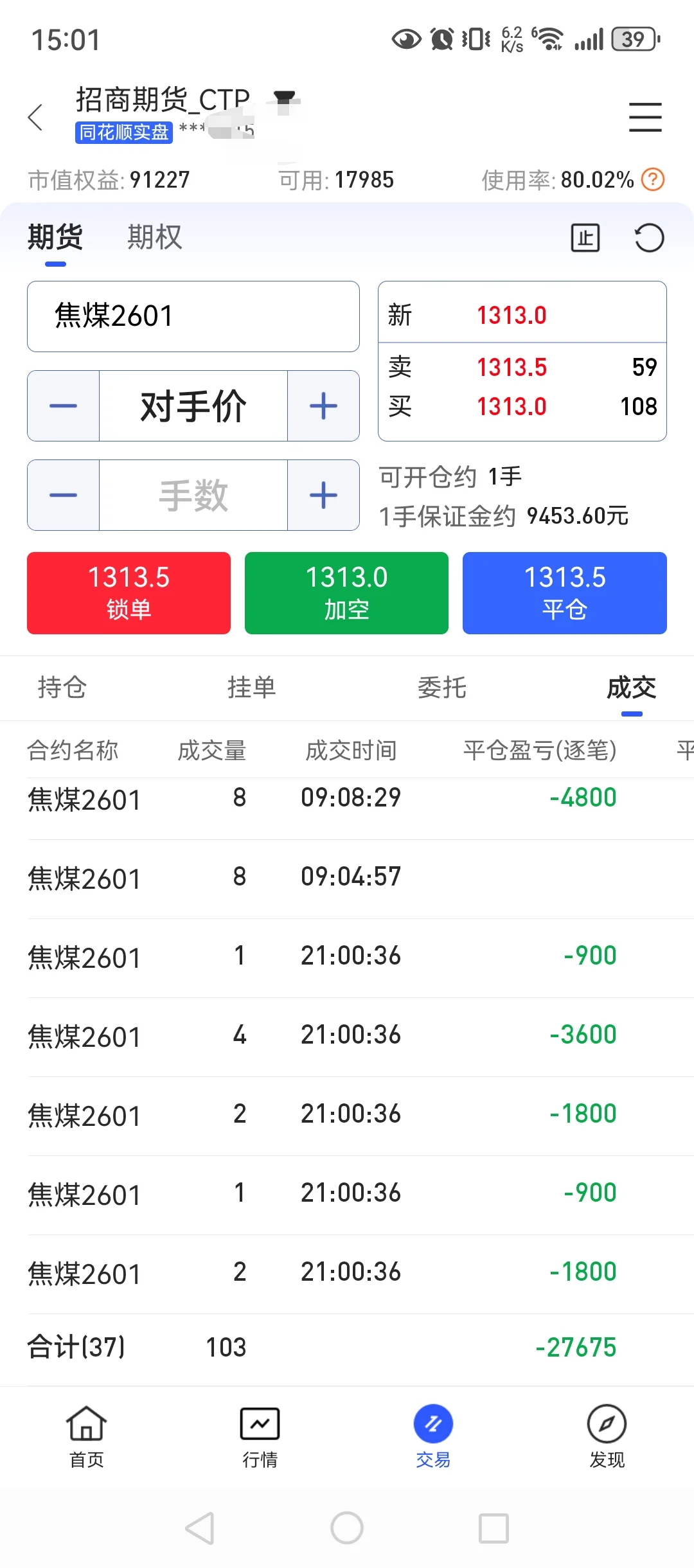Tap Android recent apps square
This screenshot has width=694, height=1568.
[494, 1528]
